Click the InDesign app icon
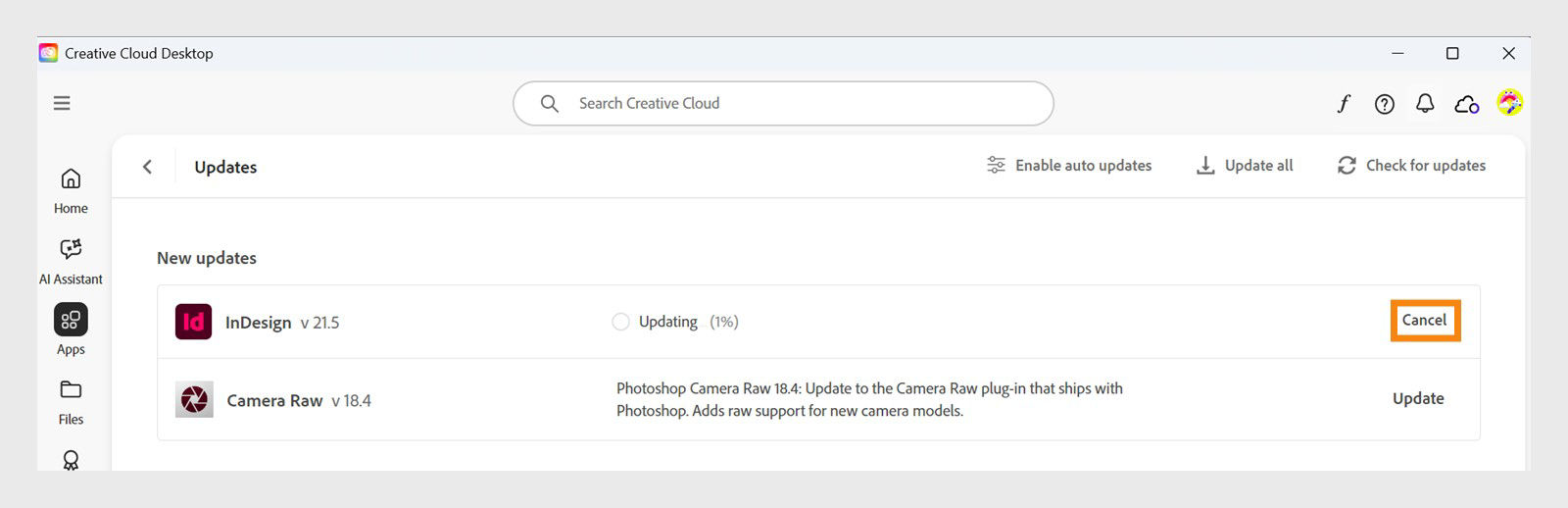The image size is (1568, 508). click(x=193, y=322)
